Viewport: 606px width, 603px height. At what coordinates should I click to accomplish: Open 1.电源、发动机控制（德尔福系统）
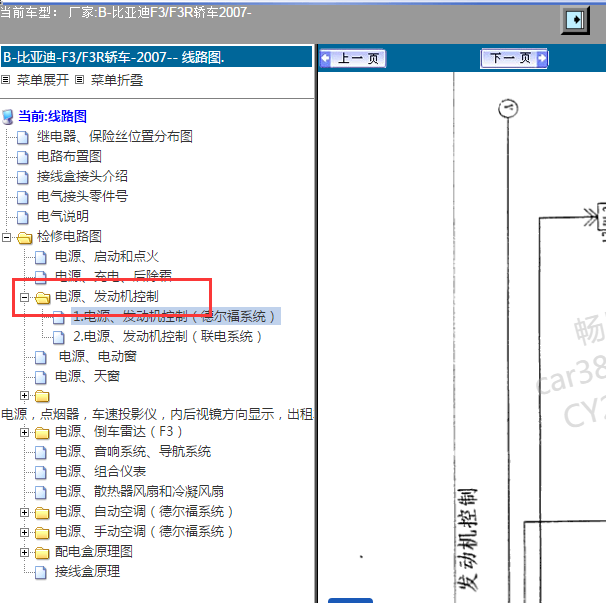pos(176,316)
